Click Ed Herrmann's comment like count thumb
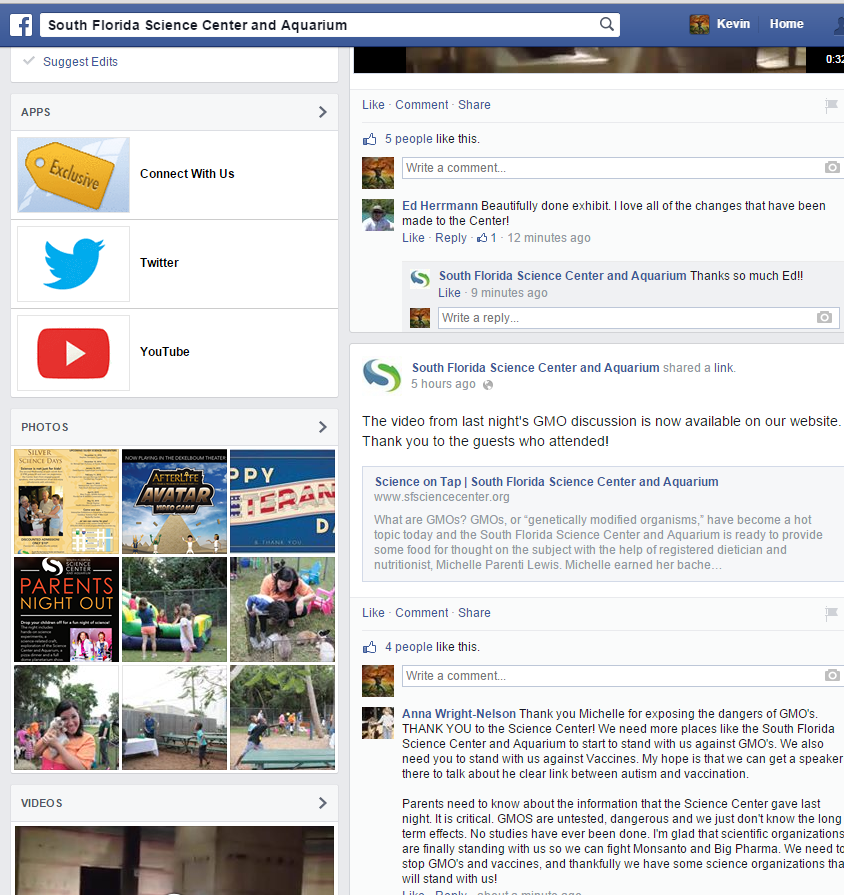This screenshot has width=844, height=895. (482, 237)
